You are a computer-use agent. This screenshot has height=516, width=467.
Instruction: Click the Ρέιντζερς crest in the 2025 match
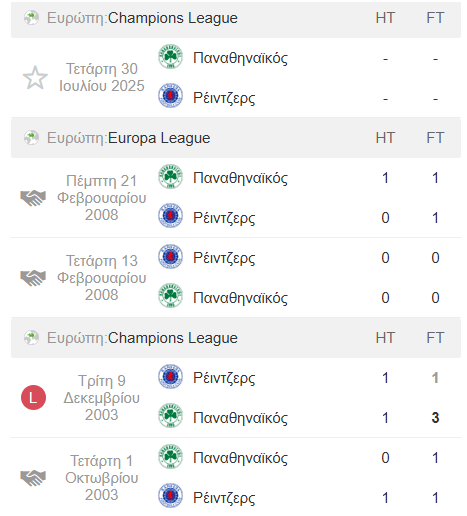pos(170,95)
